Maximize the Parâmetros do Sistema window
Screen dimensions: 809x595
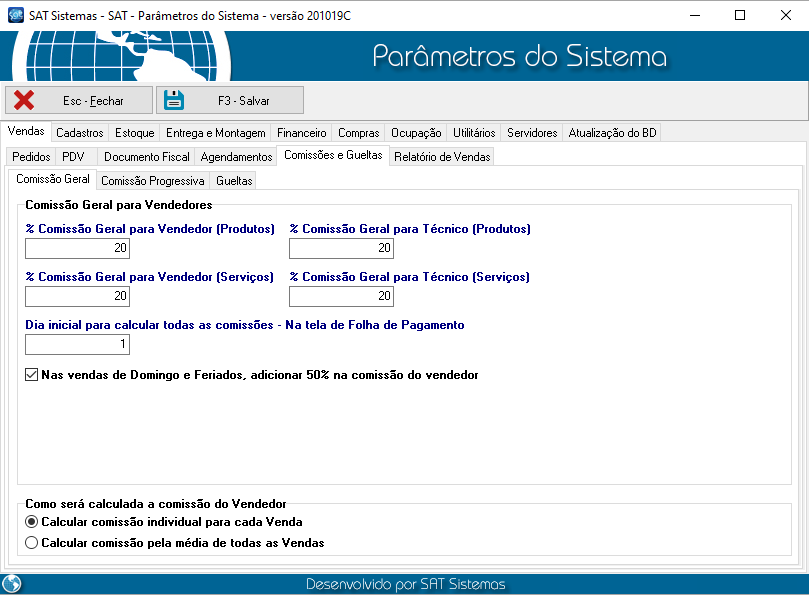coord(740,15)
